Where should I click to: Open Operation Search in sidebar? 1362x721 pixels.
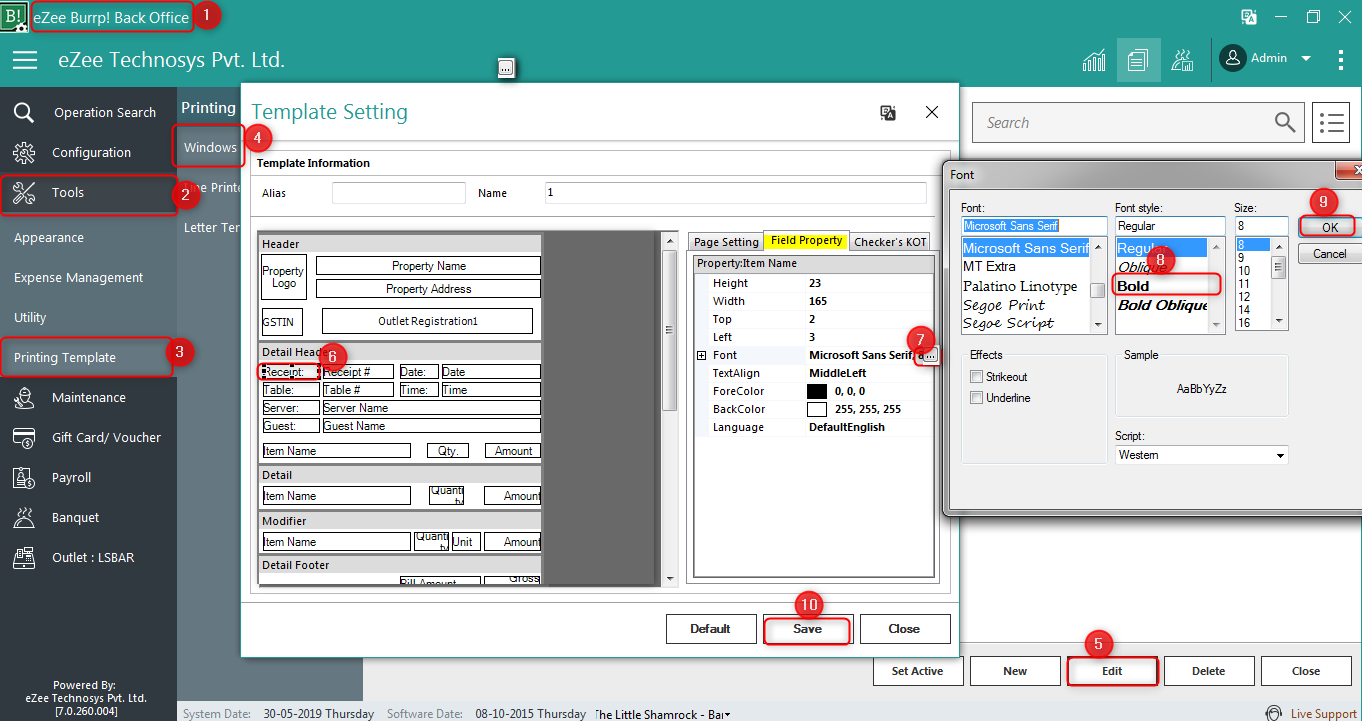[x=89, y=113]
